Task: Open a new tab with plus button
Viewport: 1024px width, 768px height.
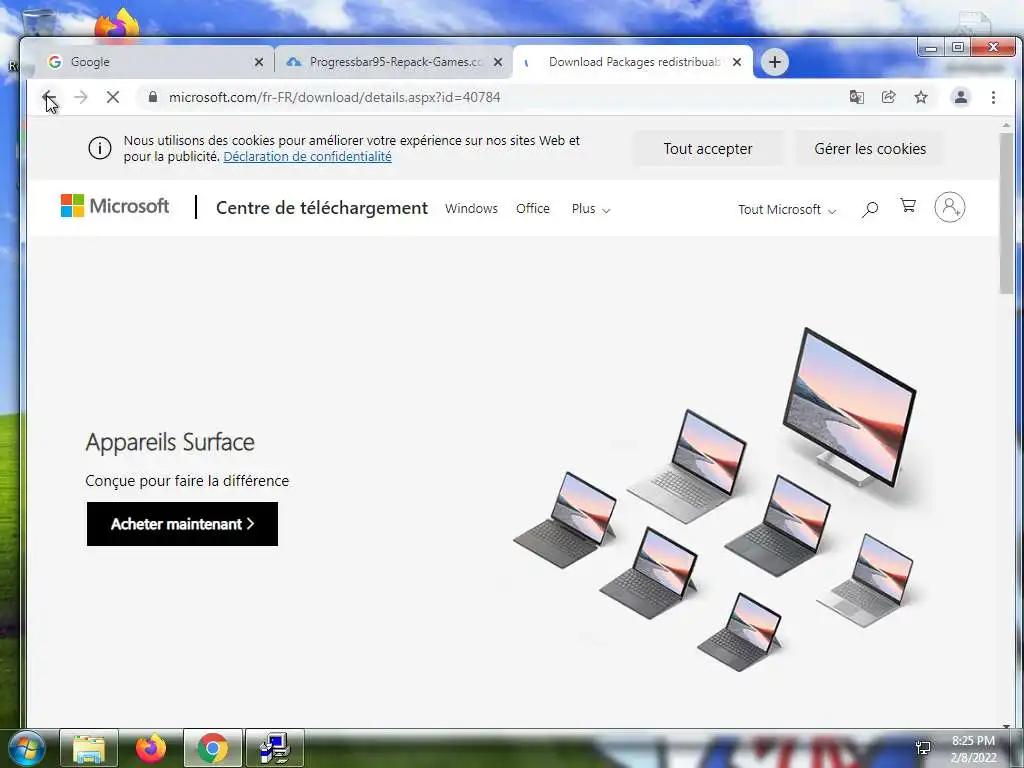Action: (775, 62)
